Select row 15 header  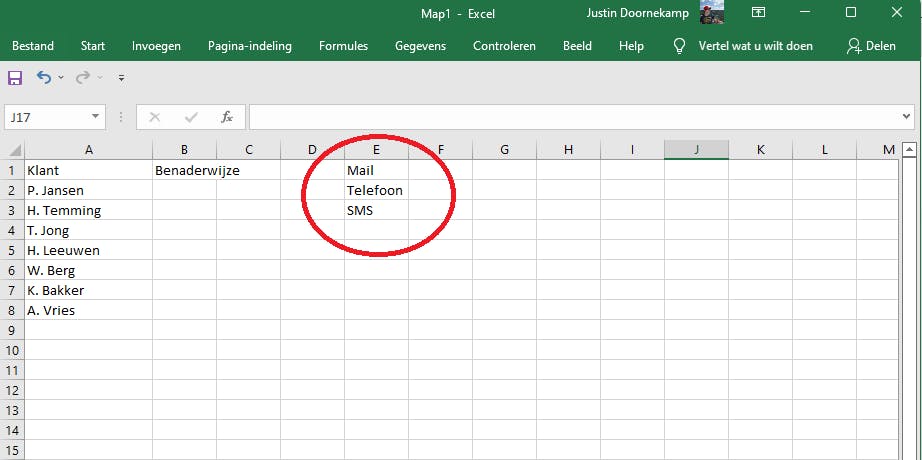pyautogui.click(x=12, y=451)
